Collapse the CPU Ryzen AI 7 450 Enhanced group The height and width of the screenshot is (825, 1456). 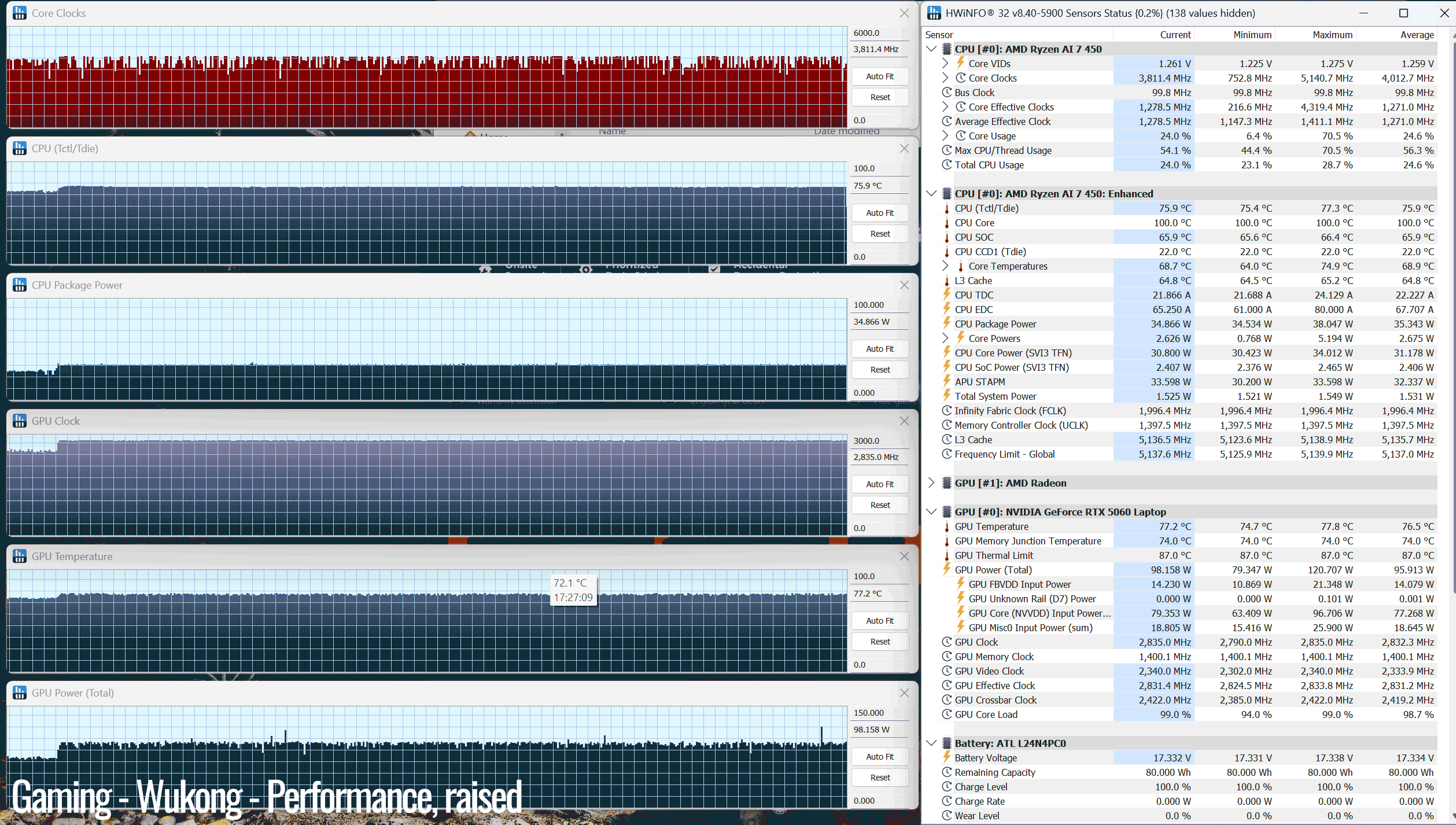(x=931, y=193)
